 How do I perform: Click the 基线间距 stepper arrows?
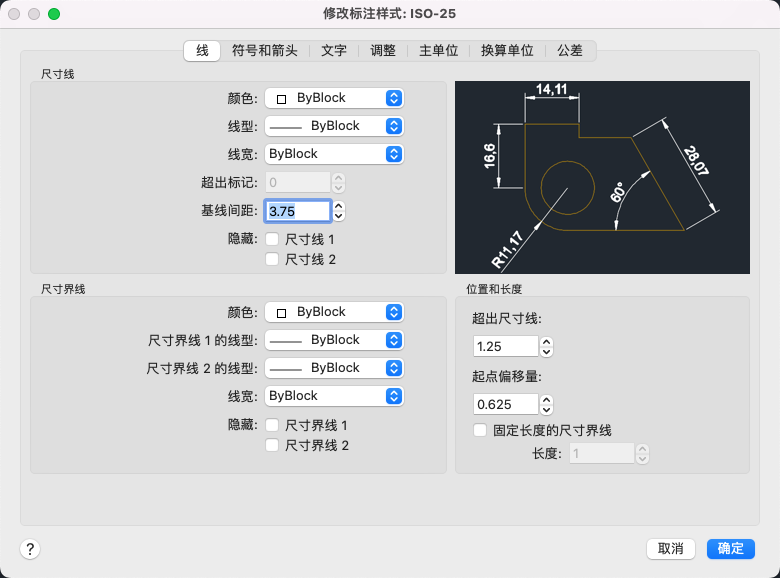(339, 211)
